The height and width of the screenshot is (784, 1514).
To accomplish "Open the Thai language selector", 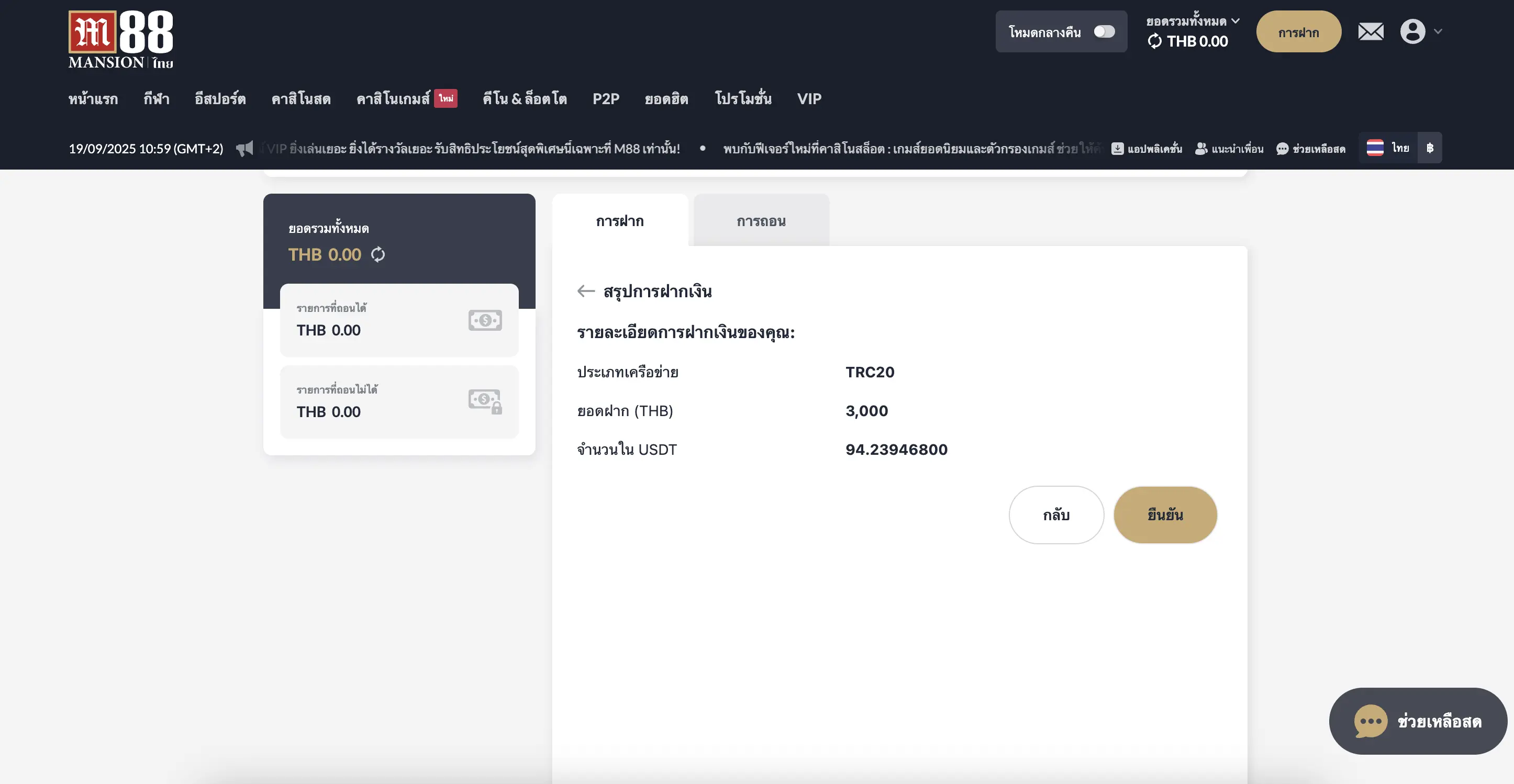I will pyautogui.click(x=1388, y=148).
